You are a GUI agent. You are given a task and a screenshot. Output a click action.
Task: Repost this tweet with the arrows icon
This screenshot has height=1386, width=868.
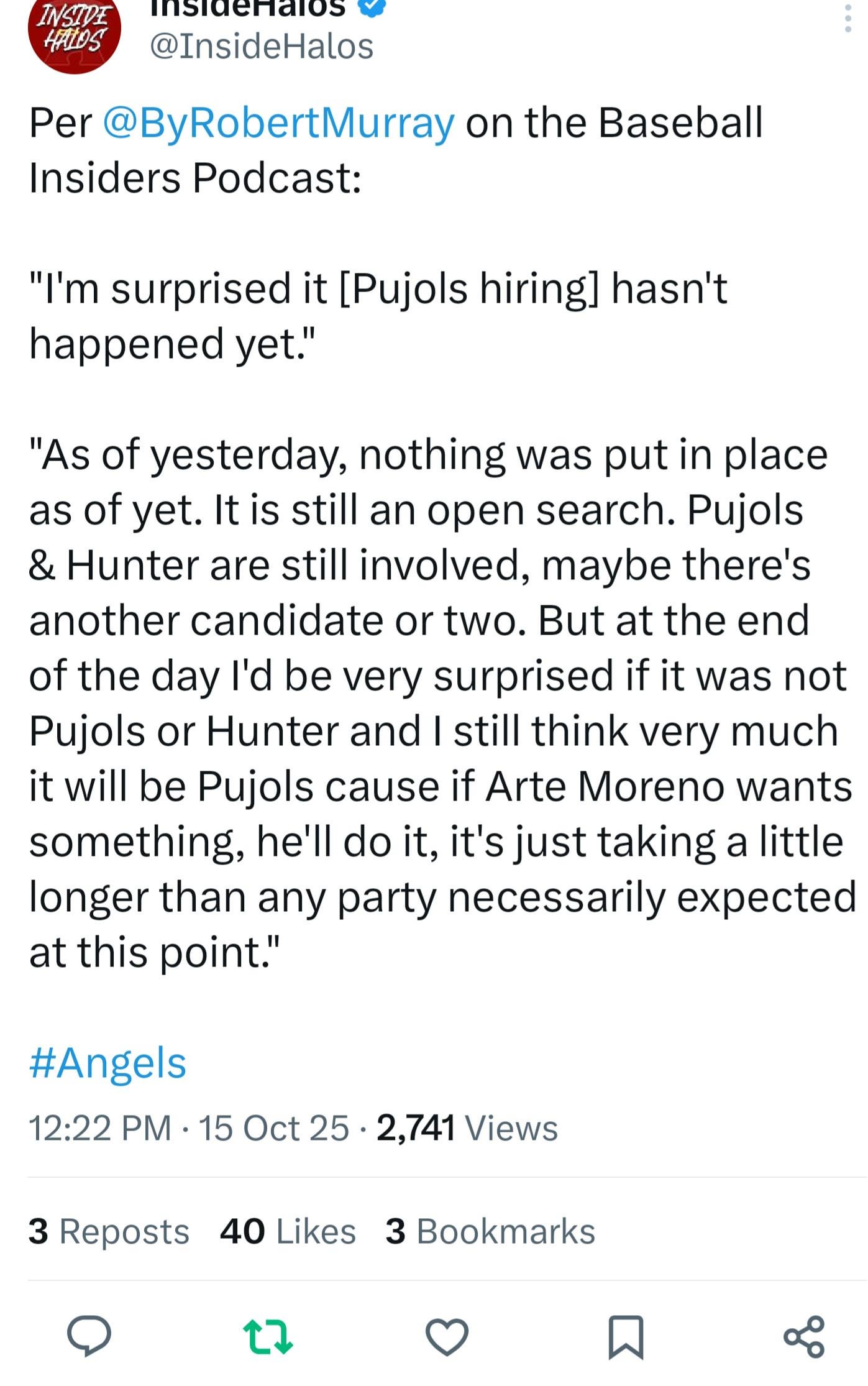[x=268, y=1336]
